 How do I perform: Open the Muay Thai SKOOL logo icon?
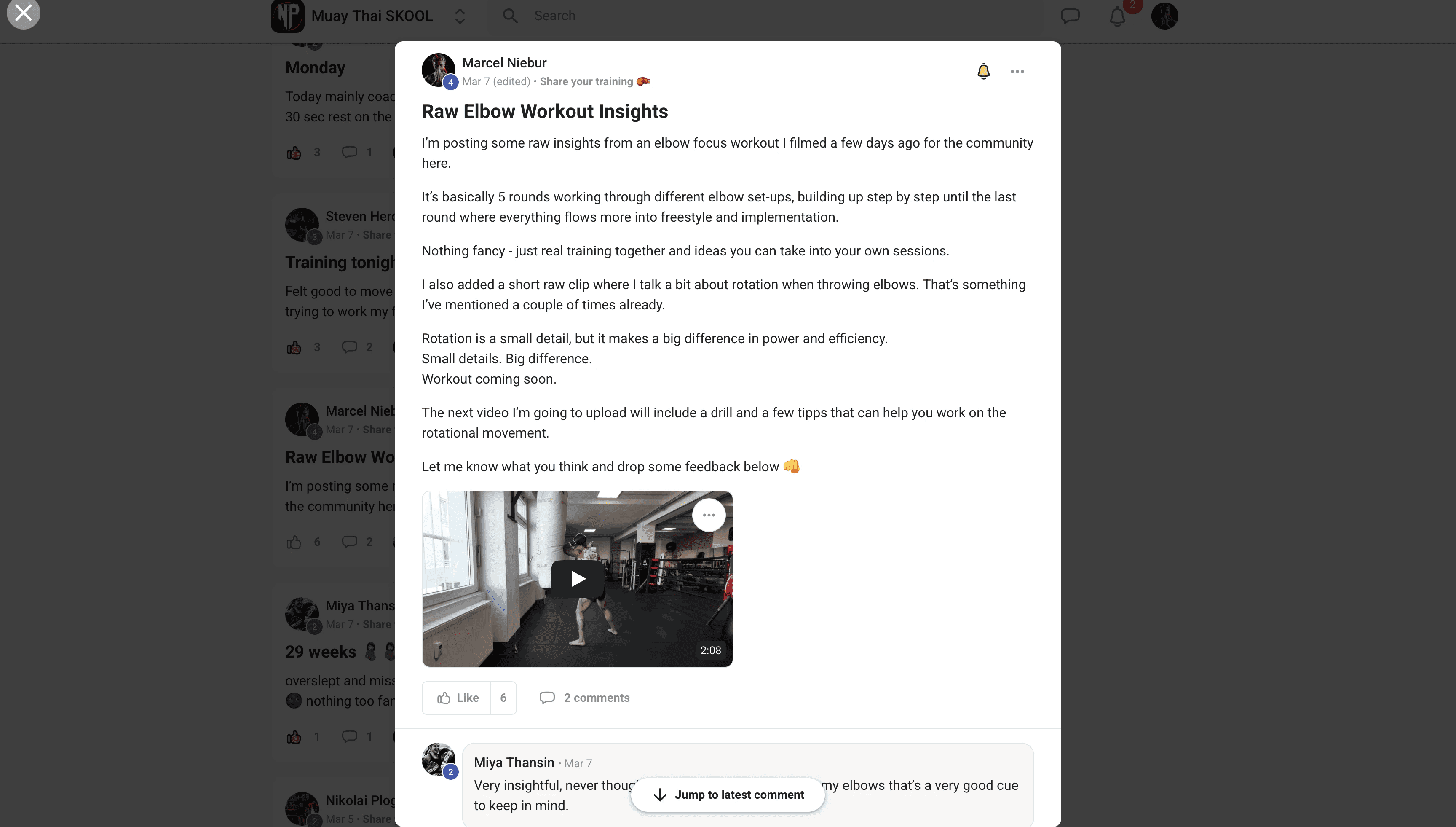coord(287,16)
